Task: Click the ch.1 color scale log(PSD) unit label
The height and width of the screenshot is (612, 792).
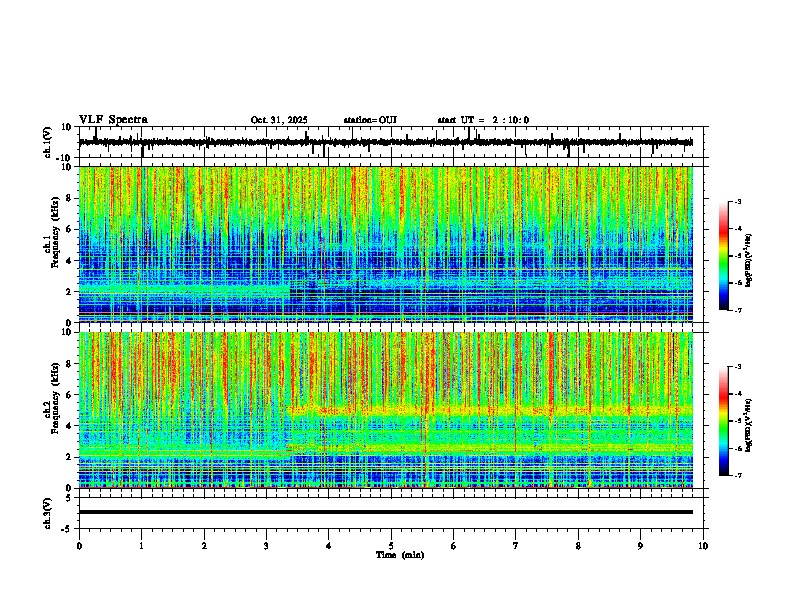Action: [x=748, y=260]
